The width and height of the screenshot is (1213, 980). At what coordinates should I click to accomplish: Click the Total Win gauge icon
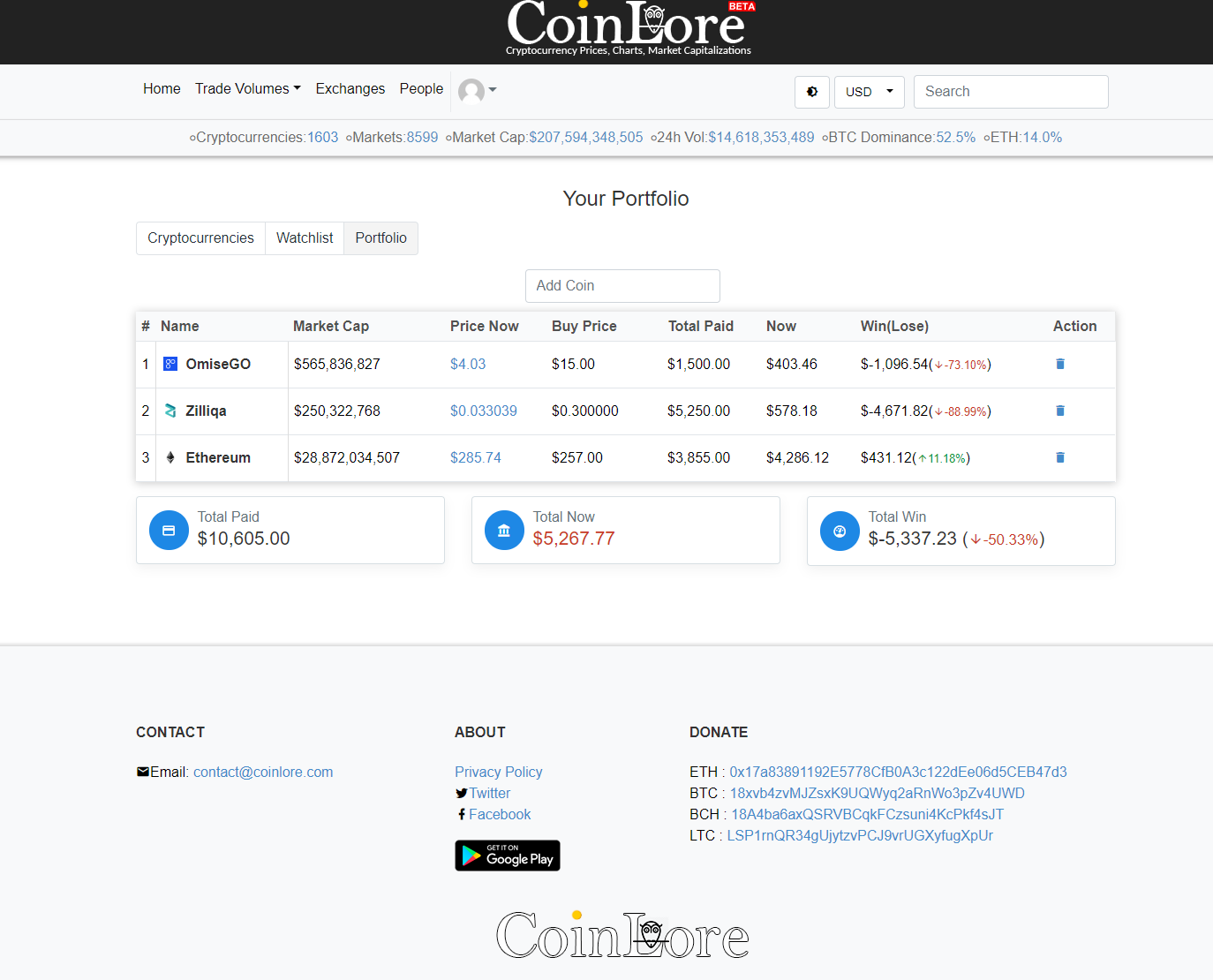coord(840,531)
